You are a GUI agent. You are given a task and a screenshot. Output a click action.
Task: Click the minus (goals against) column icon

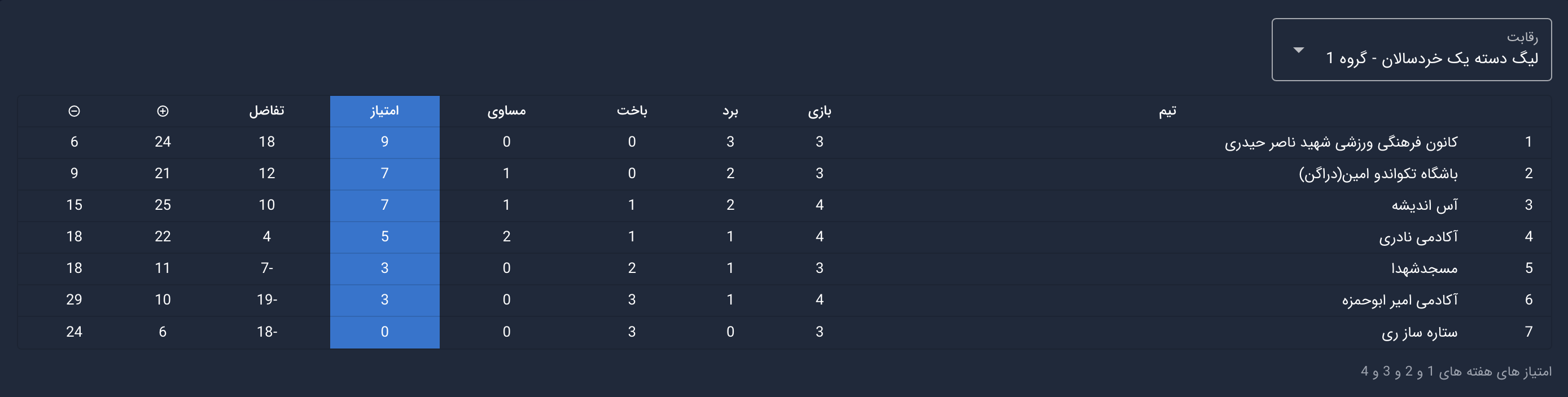click(75, 111)
